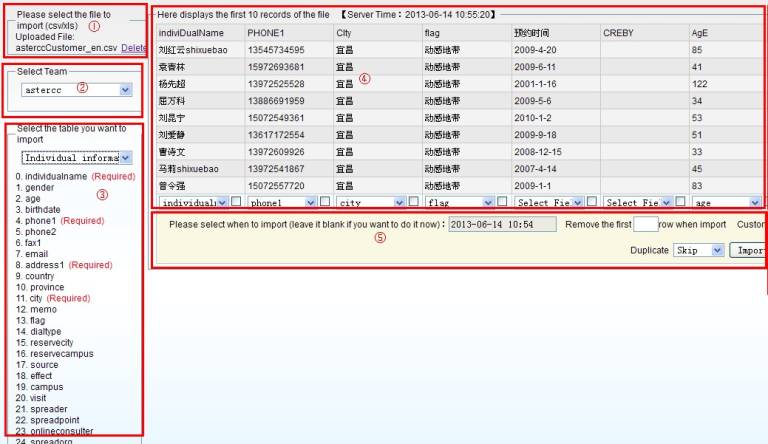Click the uploaded file name asterccCustomer_en.csv
This screenshot has height=444, width=768.
coord(66,48)
